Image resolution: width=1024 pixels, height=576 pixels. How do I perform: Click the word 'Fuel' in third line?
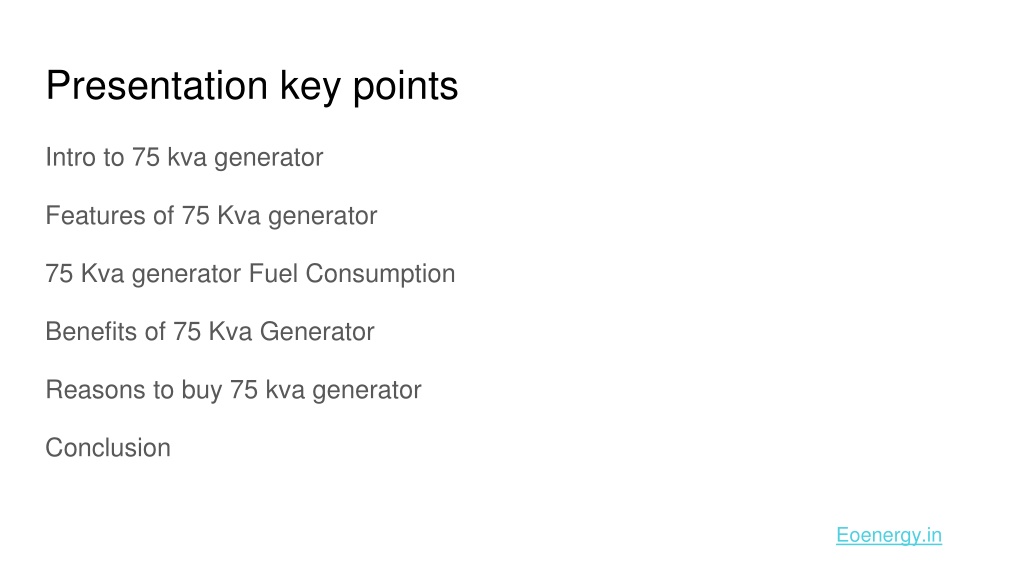click(x=274, y=274)
